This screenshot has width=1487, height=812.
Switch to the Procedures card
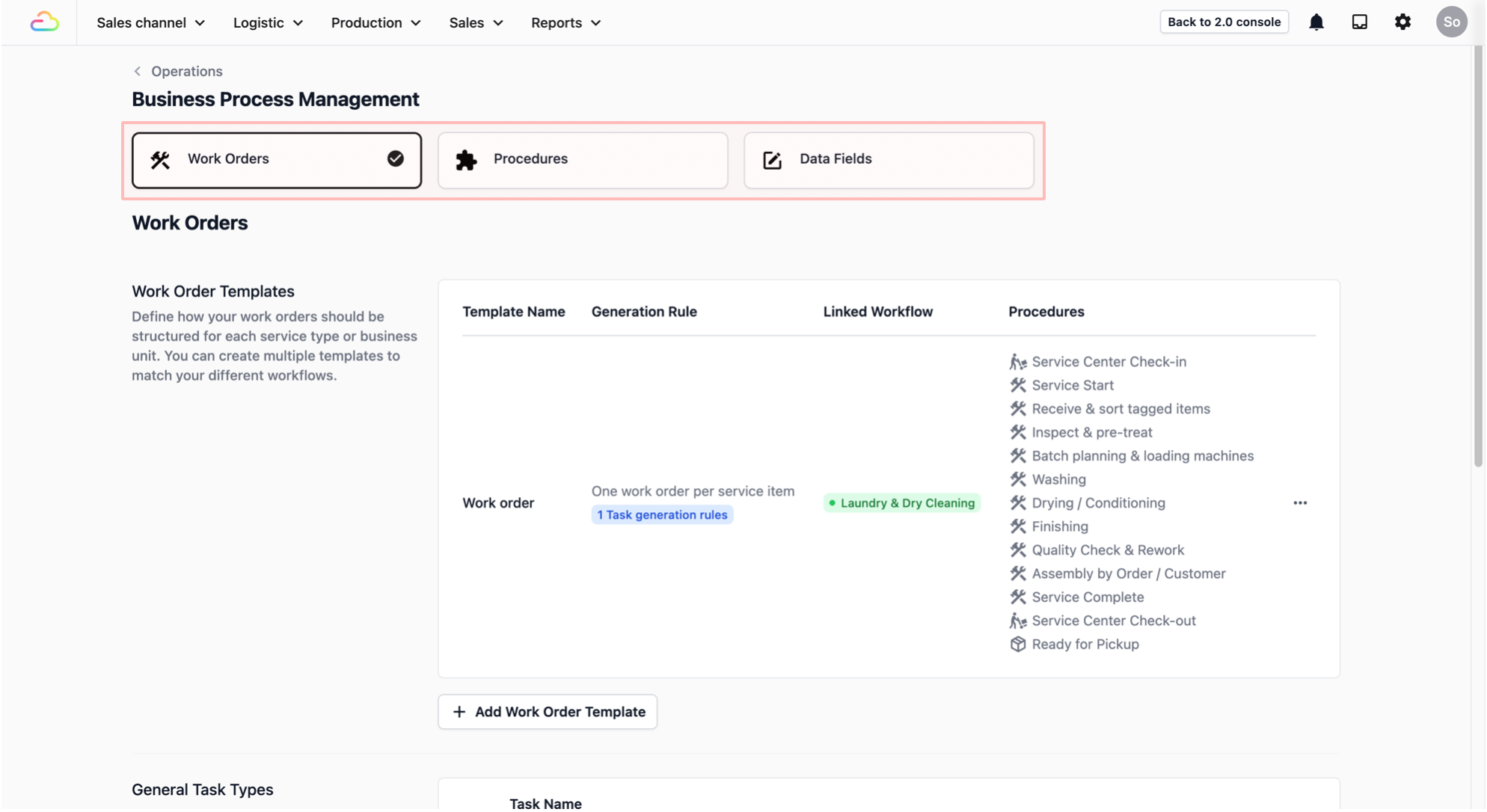[582, 160]
